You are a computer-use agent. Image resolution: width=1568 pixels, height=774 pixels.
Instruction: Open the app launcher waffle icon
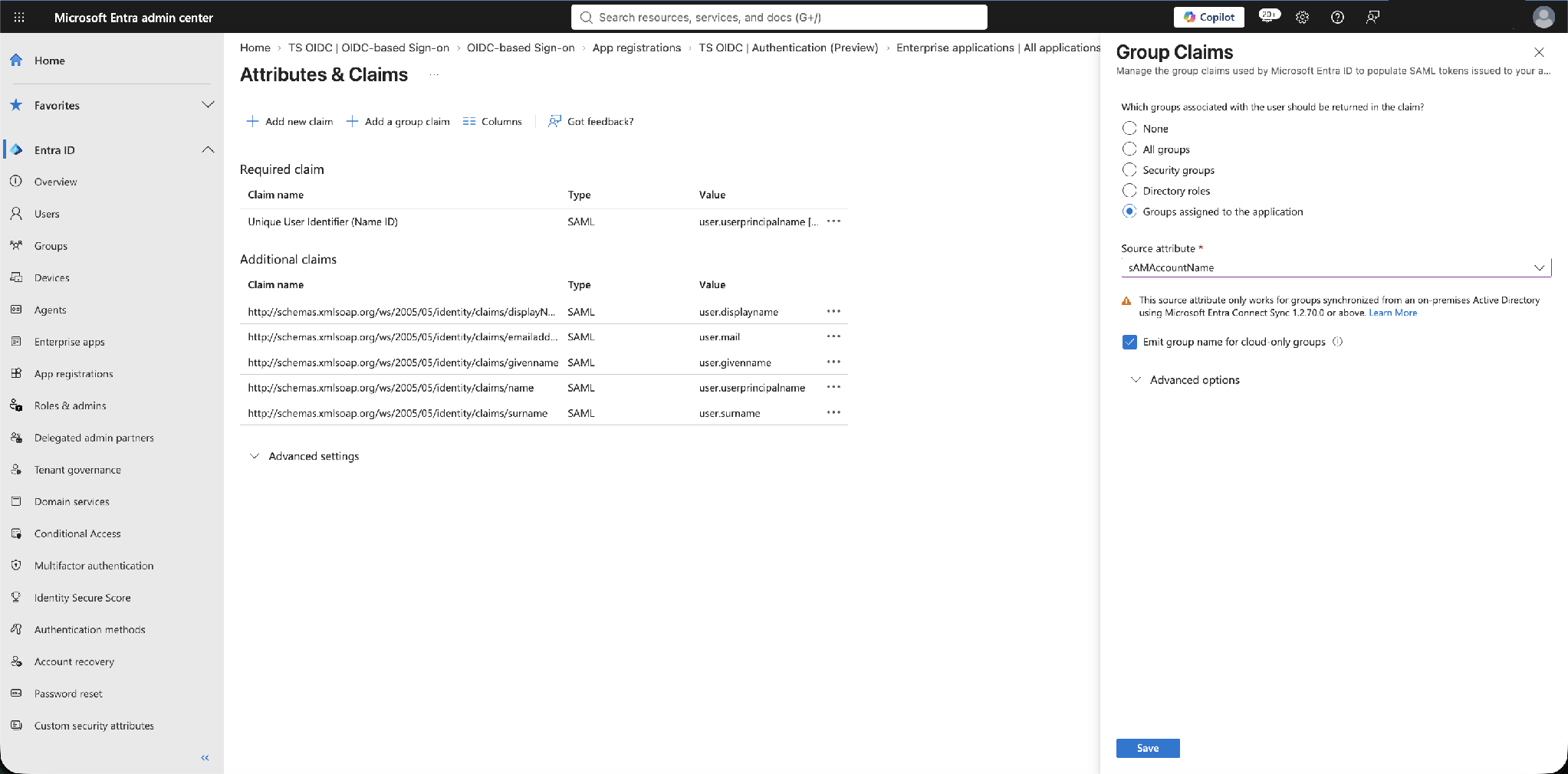point(19,17)
